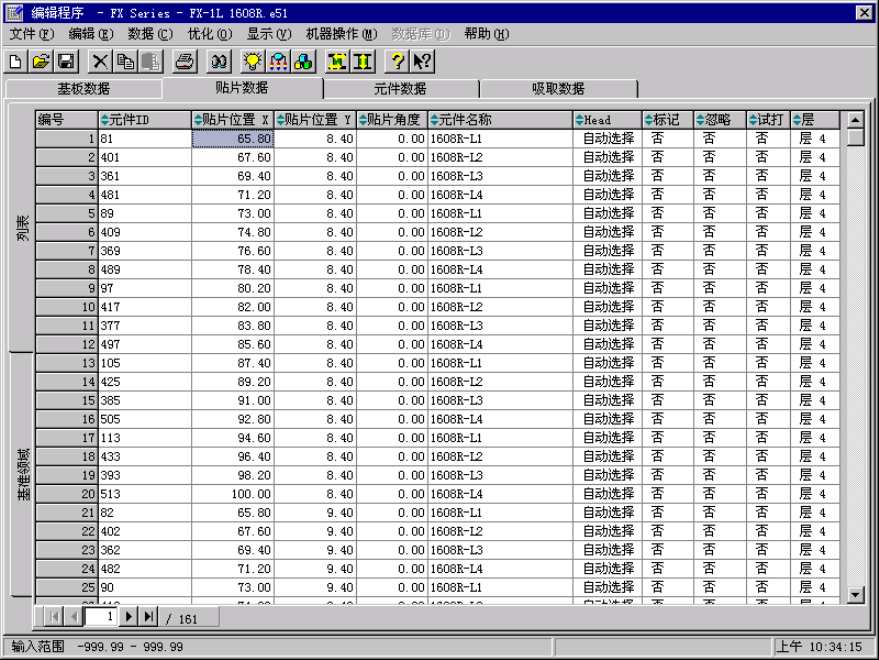Click the Open folder toolbar icon
This screenshot has height=660, width=879.
(40, 62)
